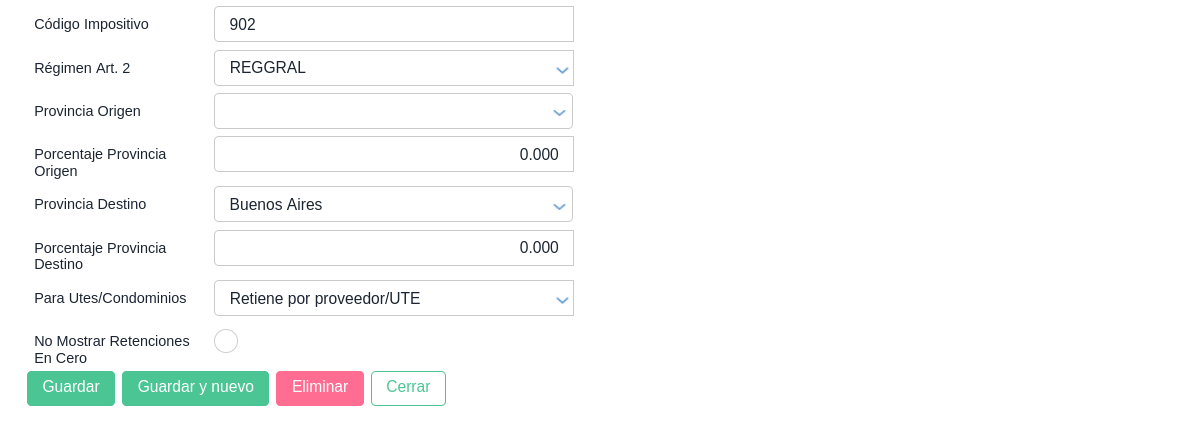This screenshot has height=443, width=1188.
Task: Click the Porcentaje Provincia Destino label
Action: click(x=100, y=256)
